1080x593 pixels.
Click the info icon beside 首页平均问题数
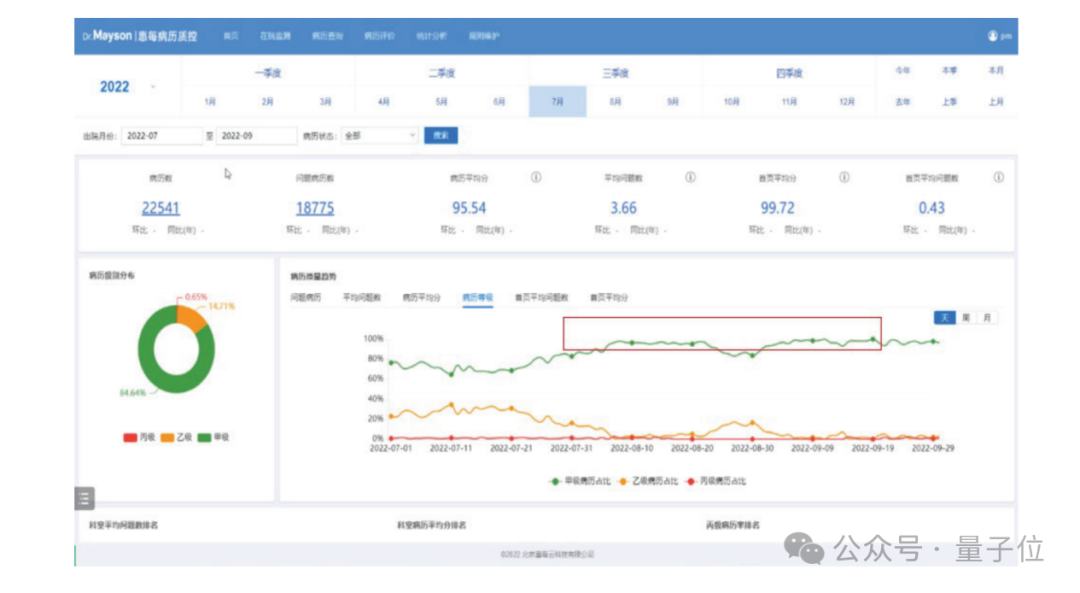click(x=998, y=178)
